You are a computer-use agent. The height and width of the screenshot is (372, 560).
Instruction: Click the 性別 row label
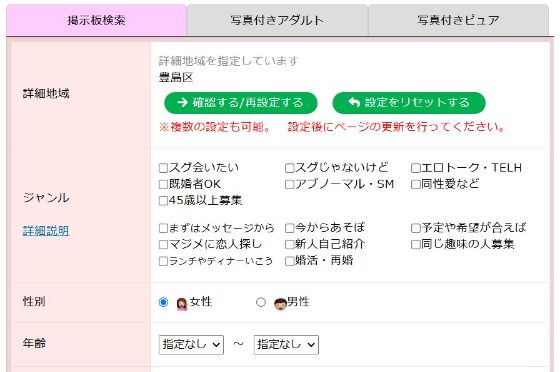tap(34, 301)
